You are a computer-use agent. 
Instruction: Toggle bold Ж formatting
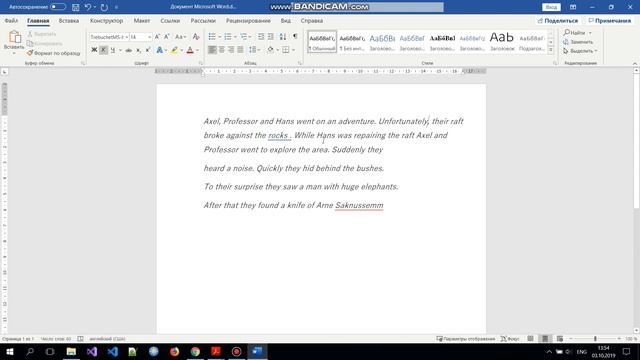coord(94,50)
